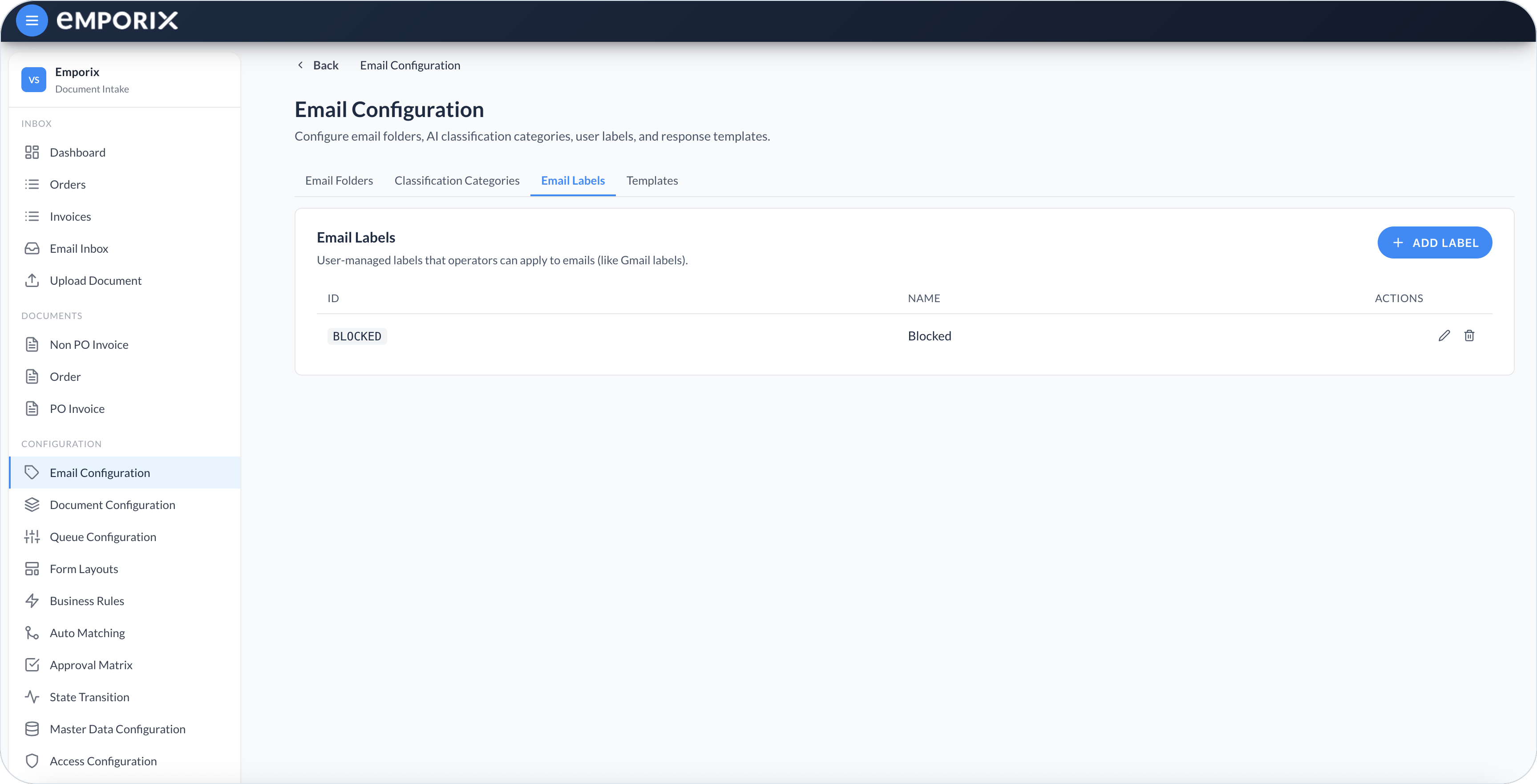Open Business Rules in the sidebar
The height and width of the screenshot is (784, 1537).
[125, 601]
